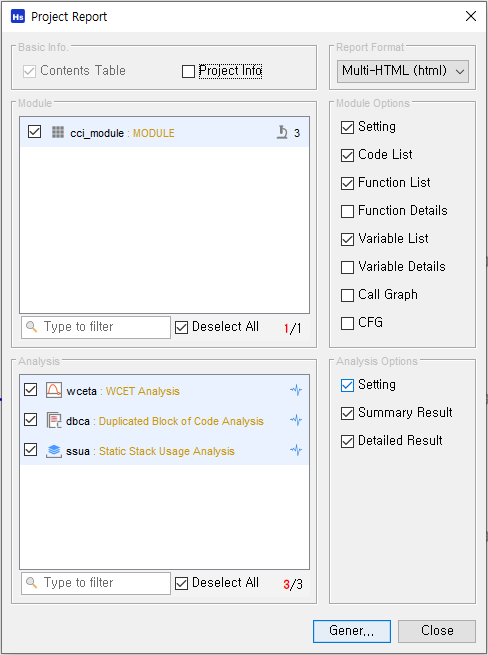The height and width of the screenshot is (655, 488).
Task: Click the cci_module grid icon
Action: (x=58, y=132)
